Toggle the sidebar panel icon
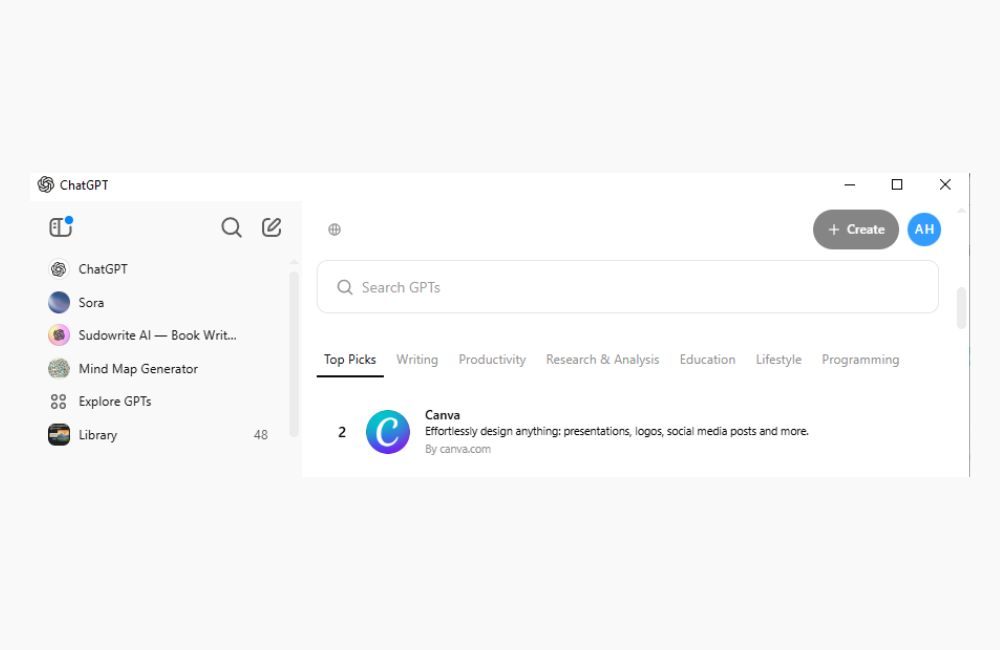 pos(61,227)
